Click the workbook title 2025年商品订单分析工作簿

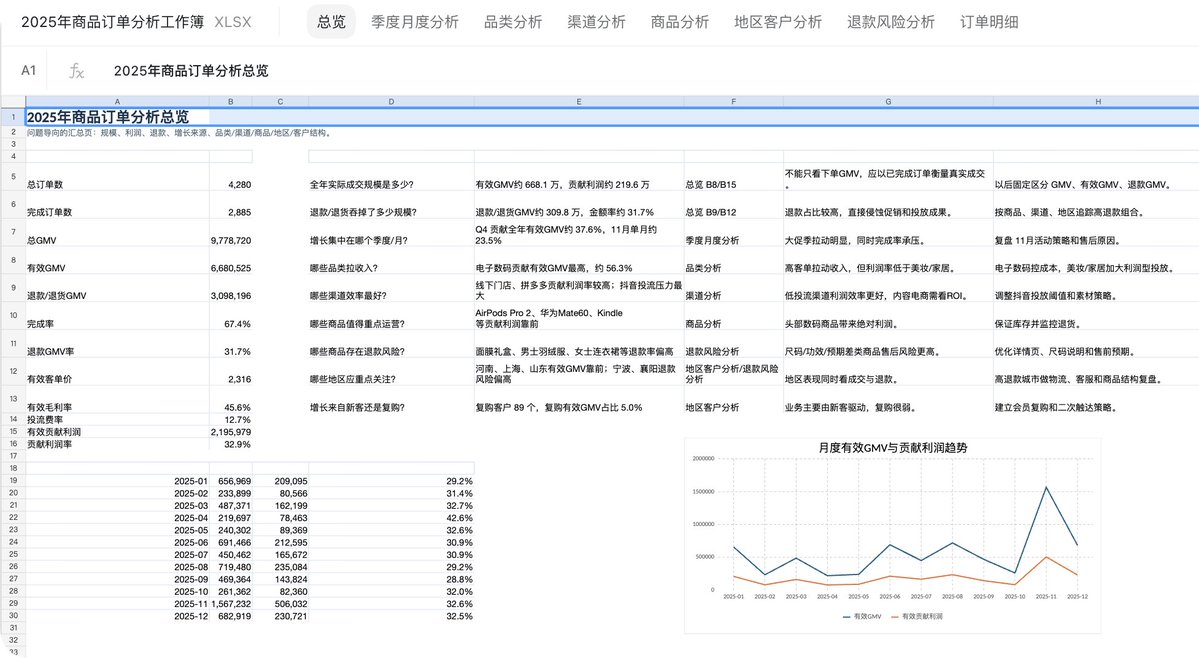[x=112, y=22]
